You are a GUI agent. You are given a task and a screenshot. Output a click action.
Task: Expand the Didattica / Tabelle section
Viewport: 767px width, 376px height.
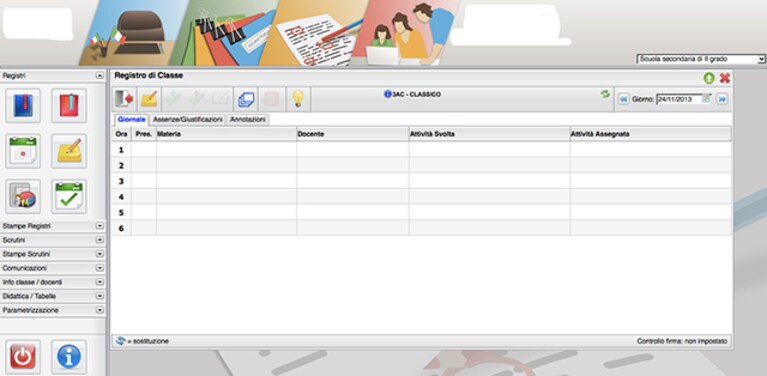tap(100, 296)
